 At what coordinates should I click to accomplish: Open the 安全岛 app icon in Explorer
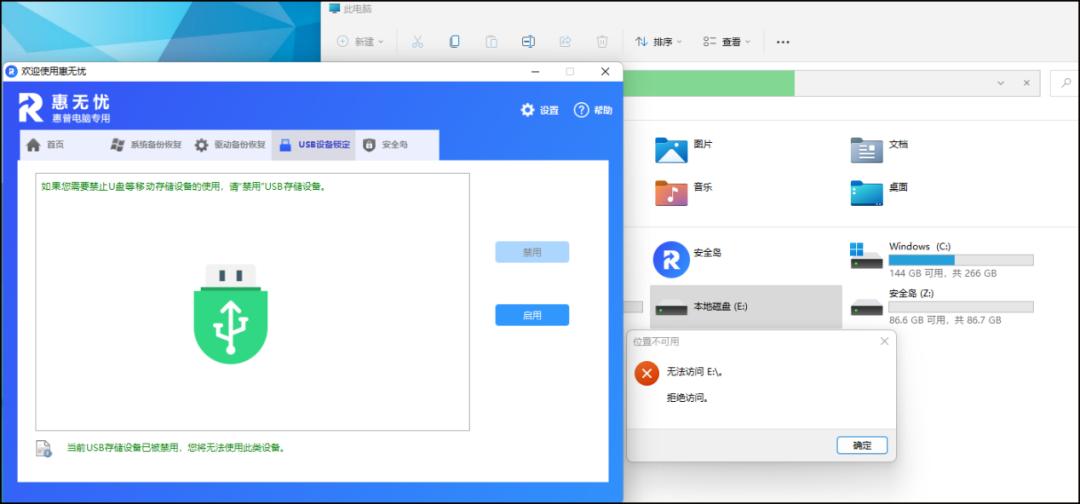coord(672,259)
